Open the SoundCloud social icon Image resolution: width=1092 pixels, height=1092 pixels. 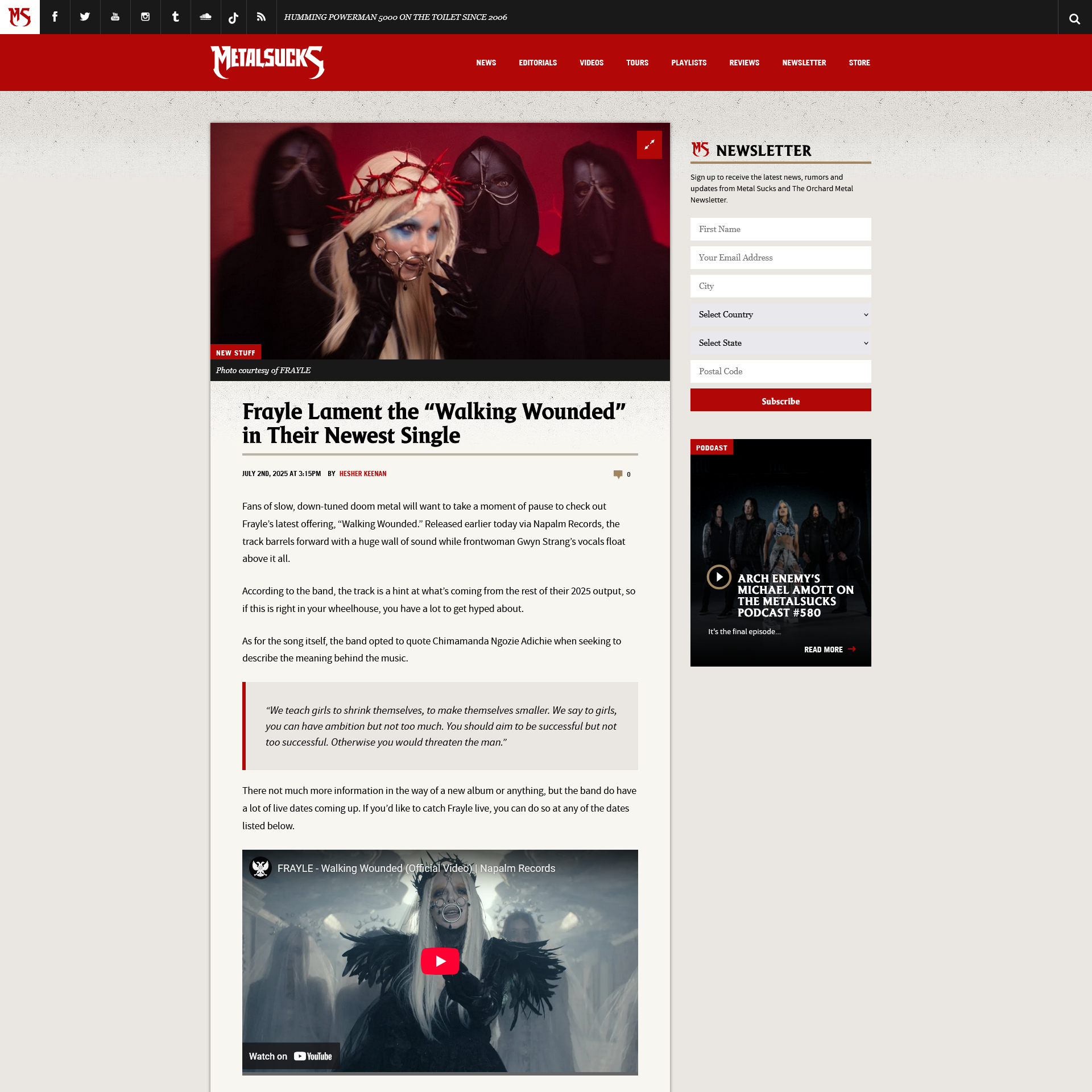click(205, 17)
